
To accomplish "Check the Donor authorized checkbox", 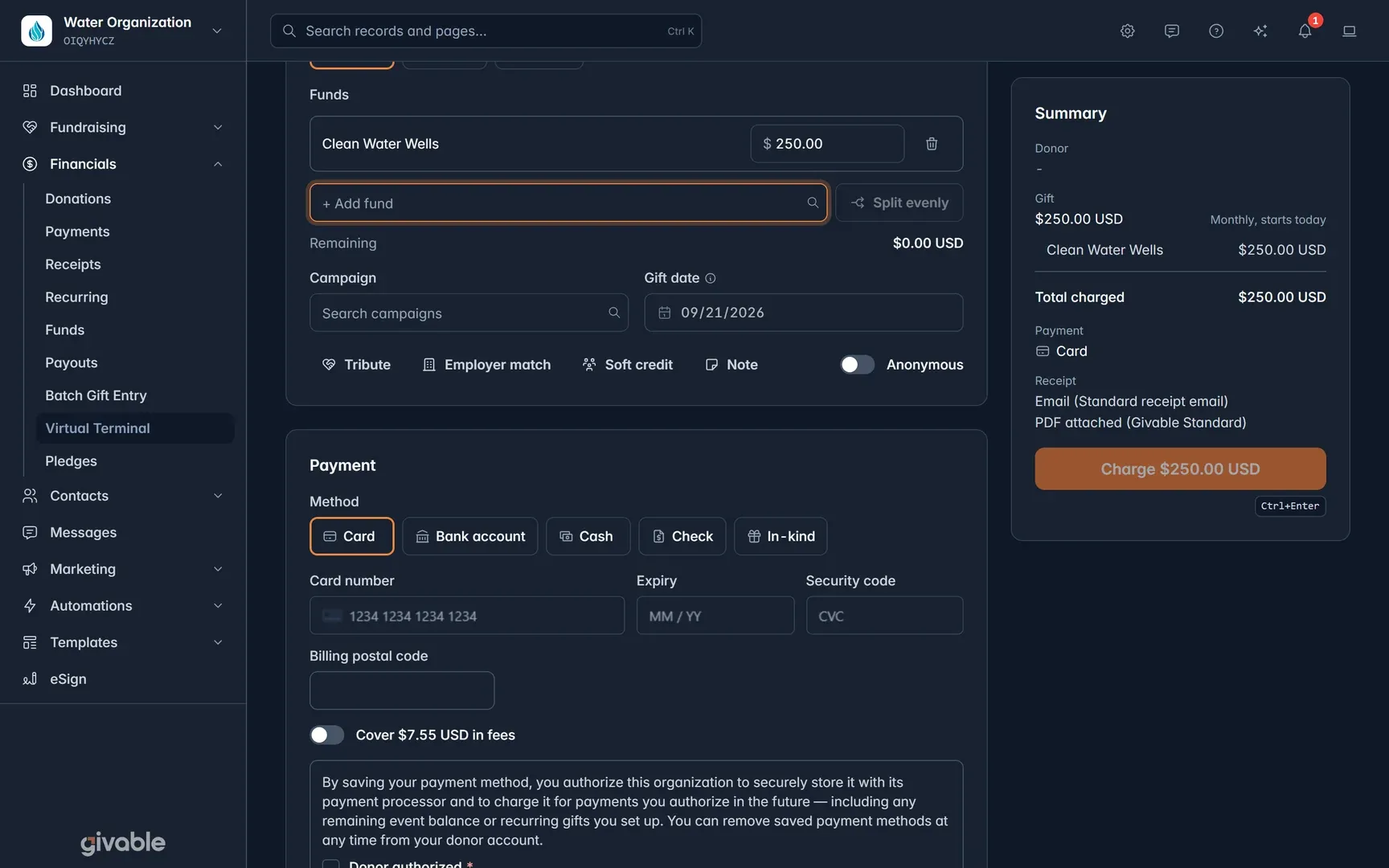I will [x=330, y=864].
